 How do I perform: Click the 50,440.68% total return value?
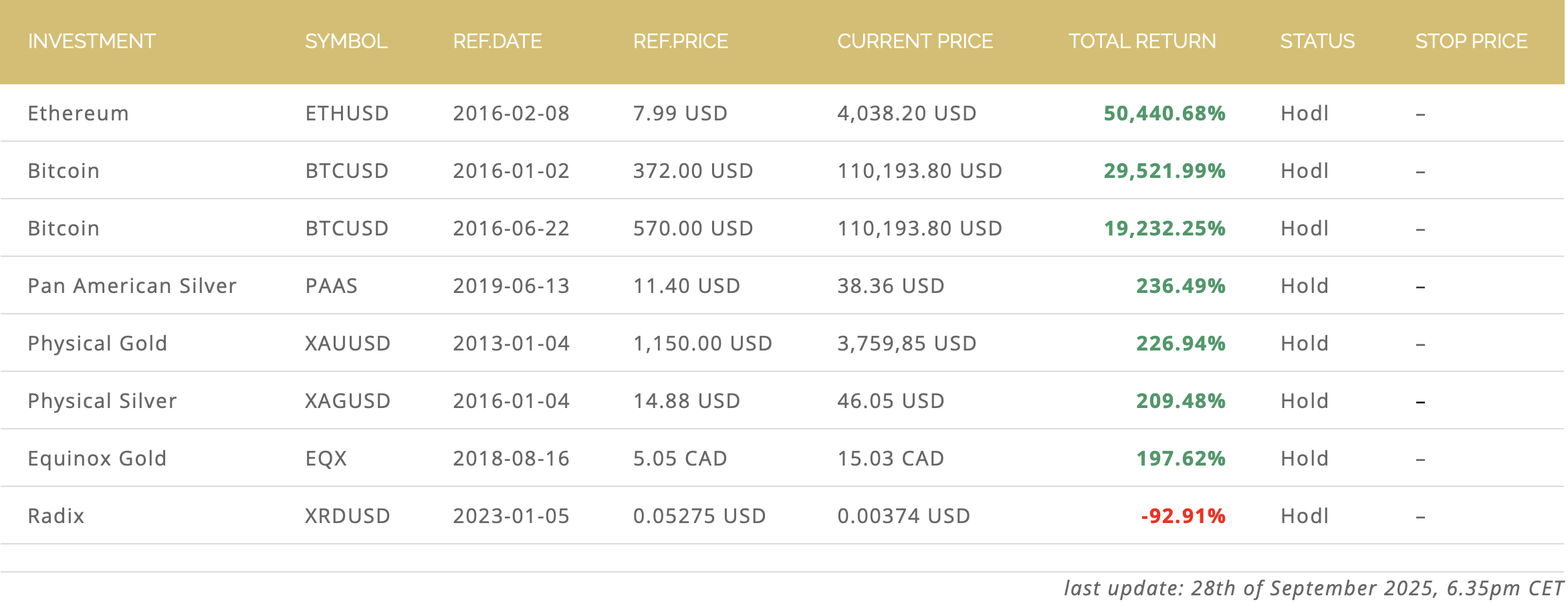[x=1164, y=113]
